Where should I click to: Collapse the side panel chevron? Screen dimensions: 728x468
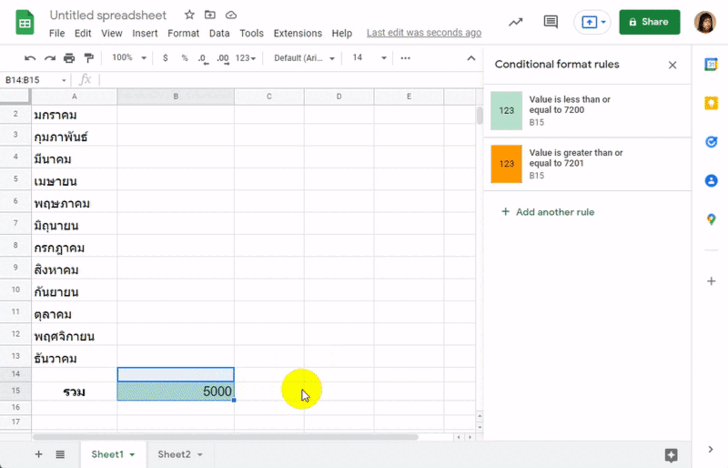tap(711, 449)
